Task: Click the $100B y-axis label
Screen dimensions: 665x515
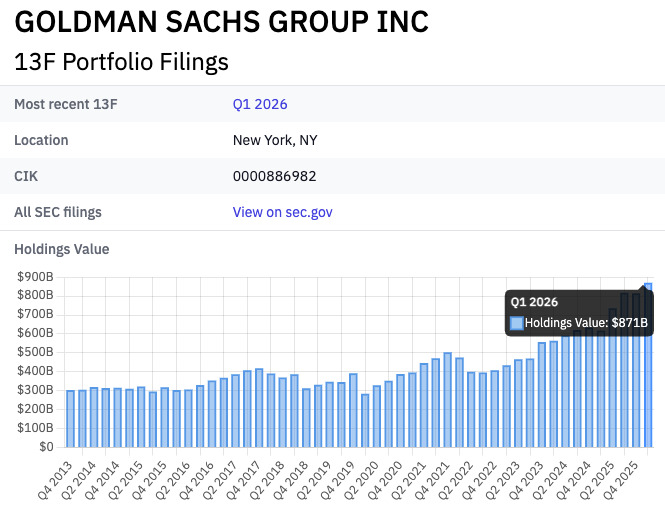Action: (35, 428)
